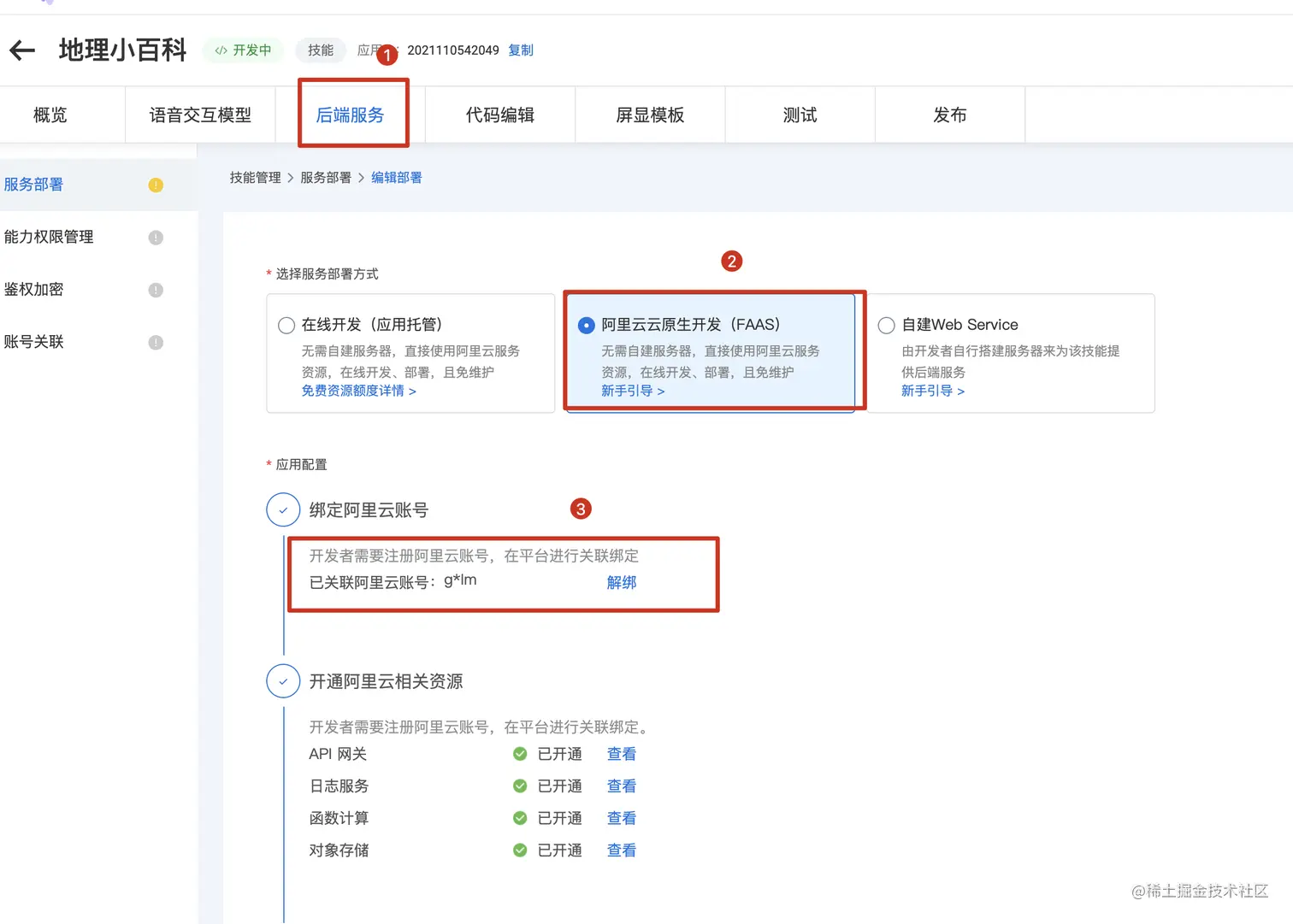Click the gray info icon beside 鉴权加密
The height and width of the screenshot is (924, 1293).
[156, 290]
